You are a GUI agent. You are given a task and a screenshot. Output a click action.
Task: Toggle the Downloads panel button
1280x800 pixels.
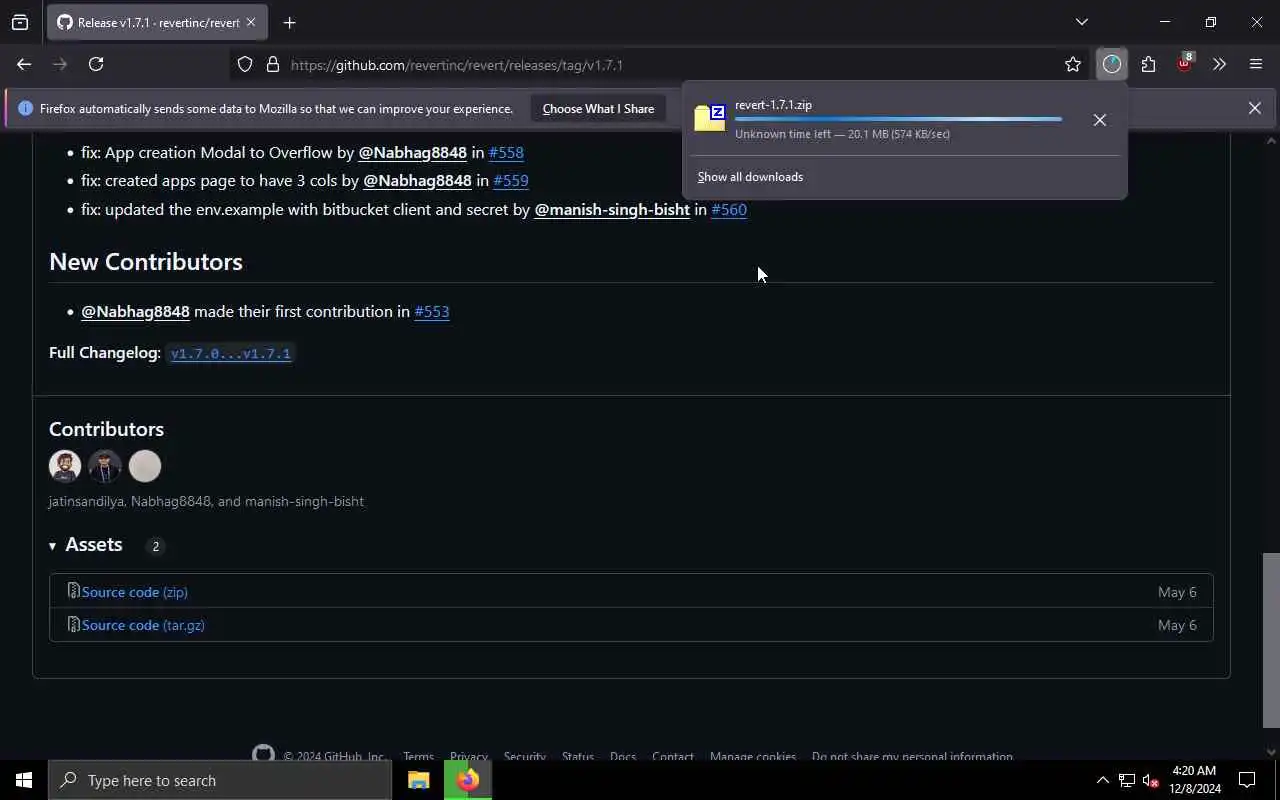1112,65
